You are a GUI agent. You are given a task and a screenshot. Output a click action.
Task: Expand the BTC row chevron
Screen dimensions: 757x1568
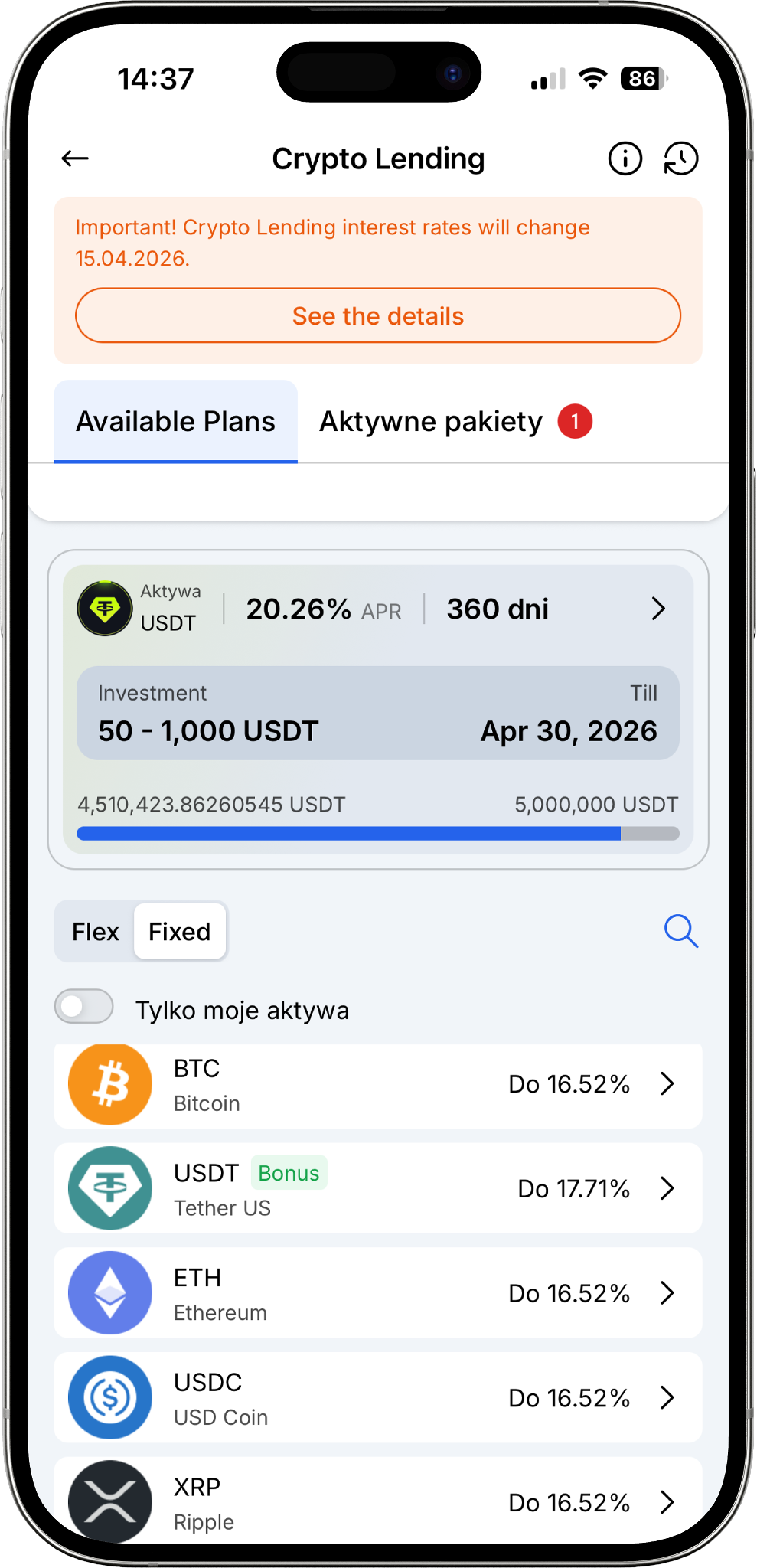[667, 1083]
